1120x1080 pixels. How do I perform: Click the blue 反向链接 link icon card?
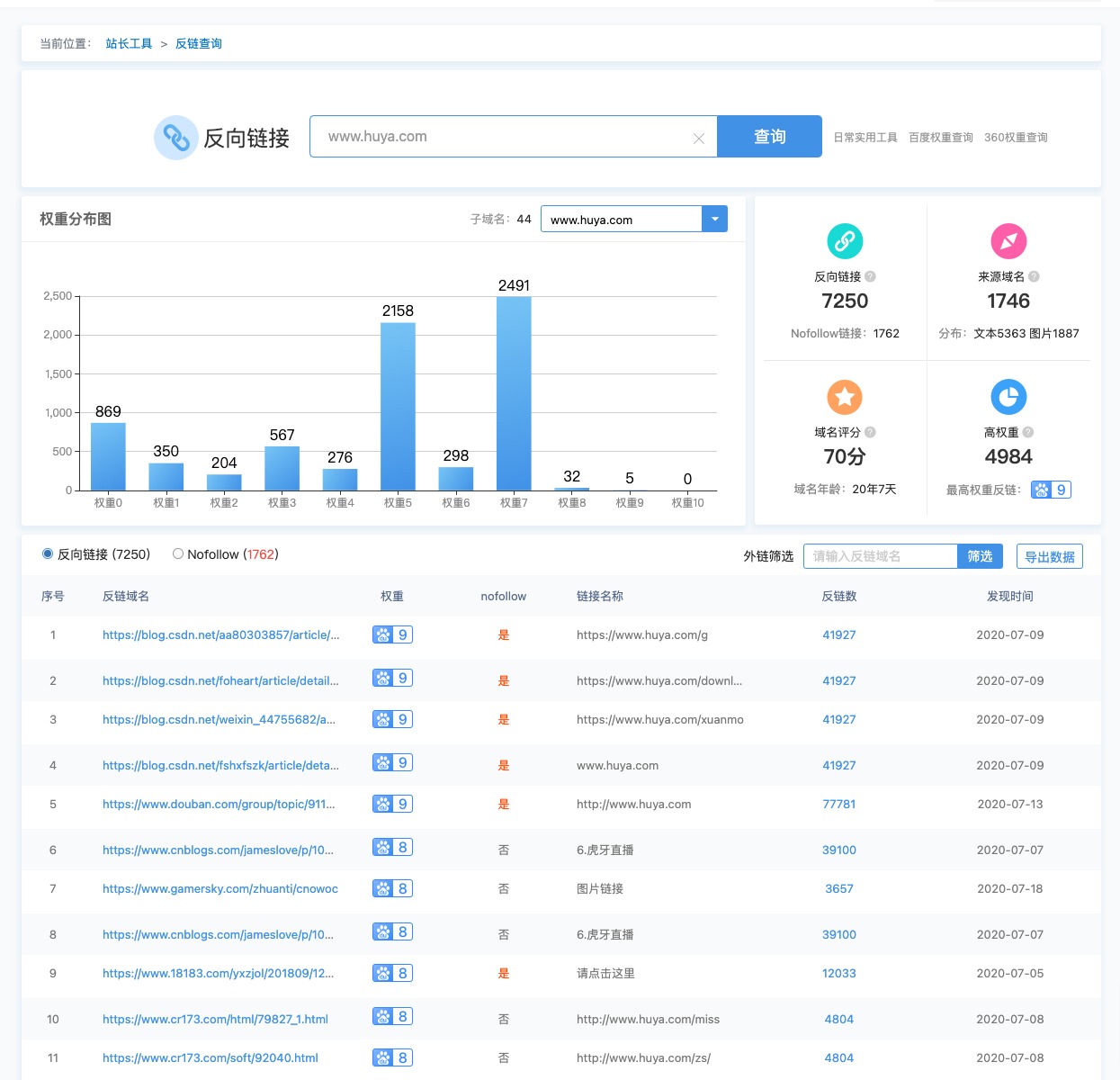click(x=843, y=241)
